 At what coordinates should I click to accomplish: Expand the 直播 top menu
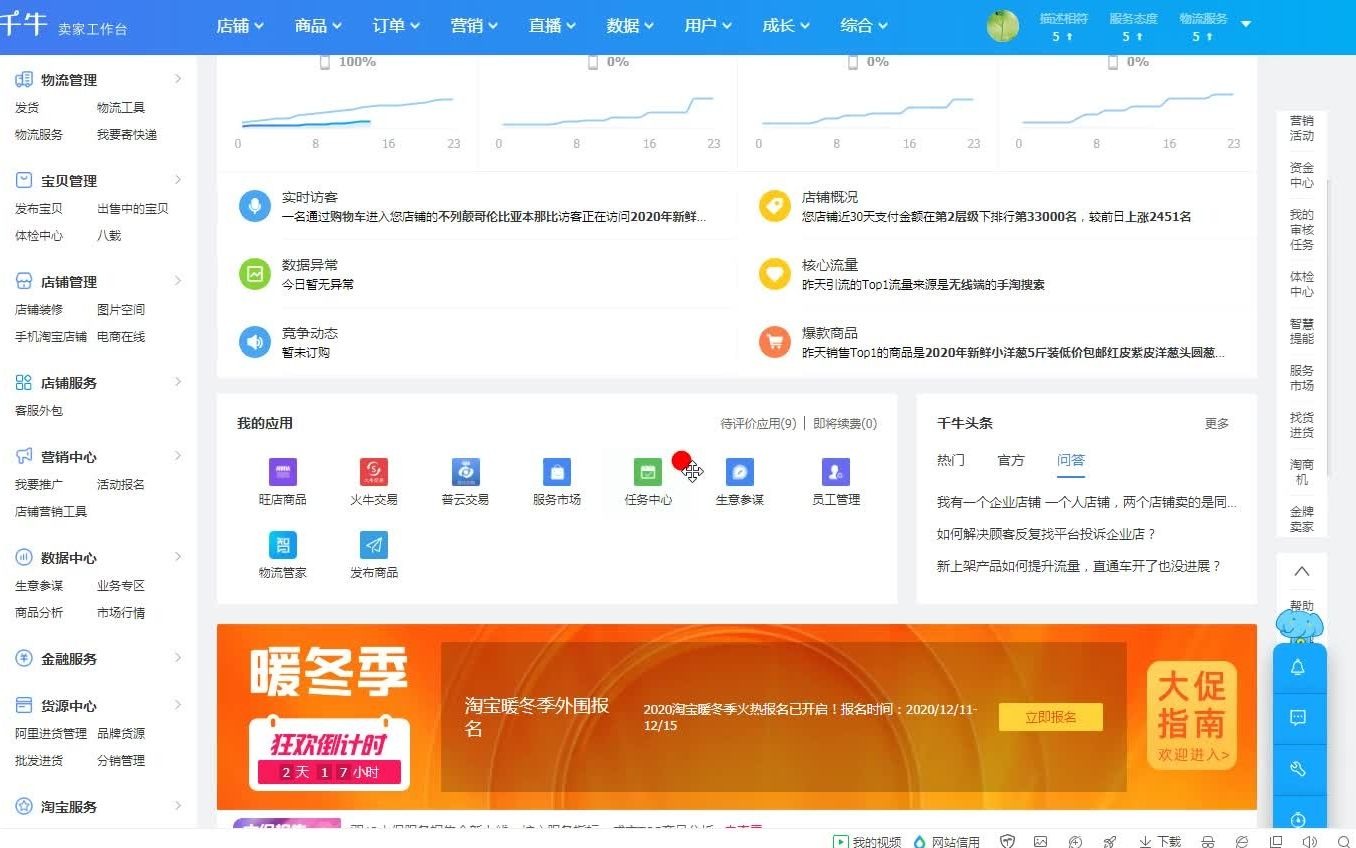click(552, 26)
